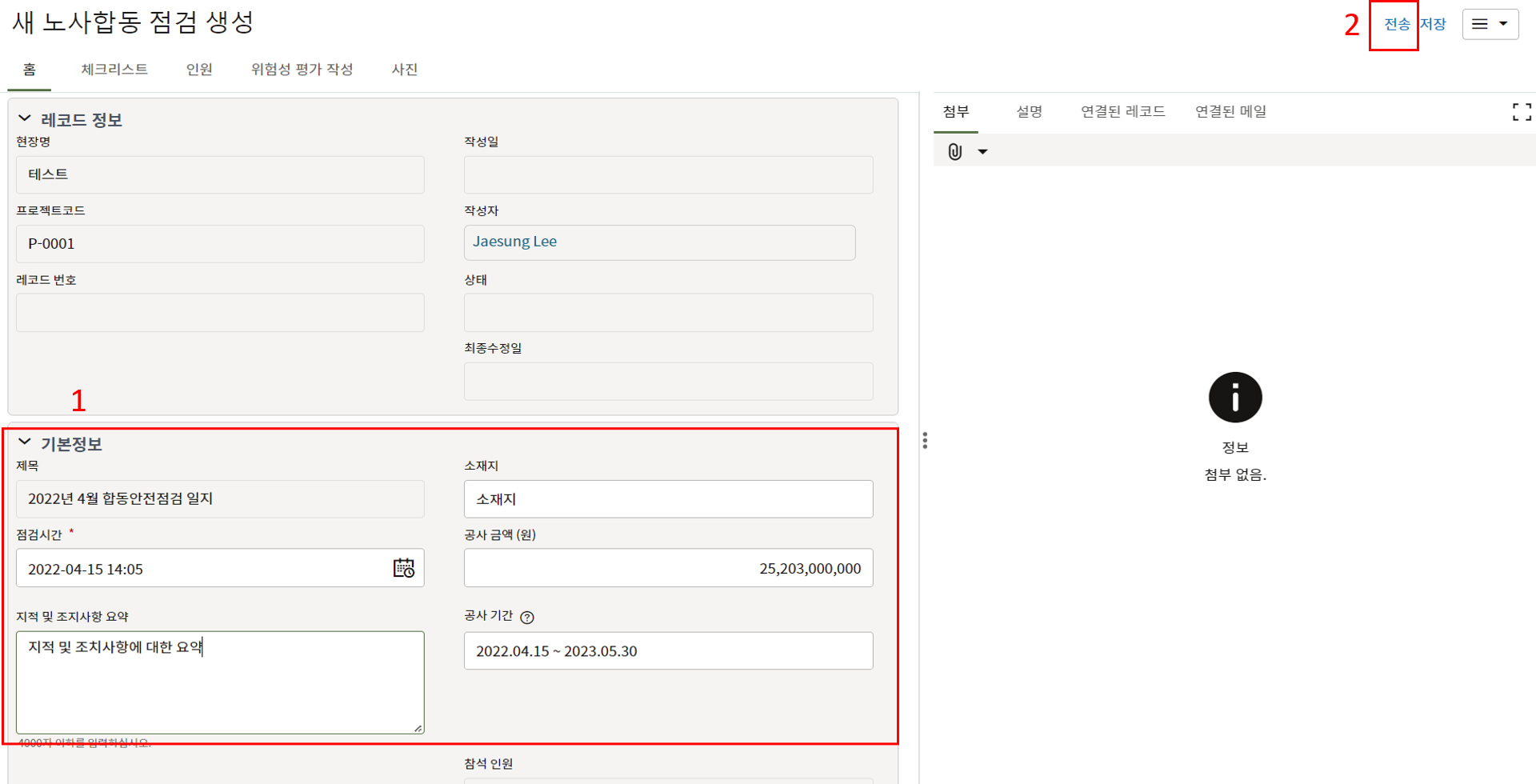Click the vertical dots panel divider handle
This screenshot has height=784, width=1536.
coord(925,441)
